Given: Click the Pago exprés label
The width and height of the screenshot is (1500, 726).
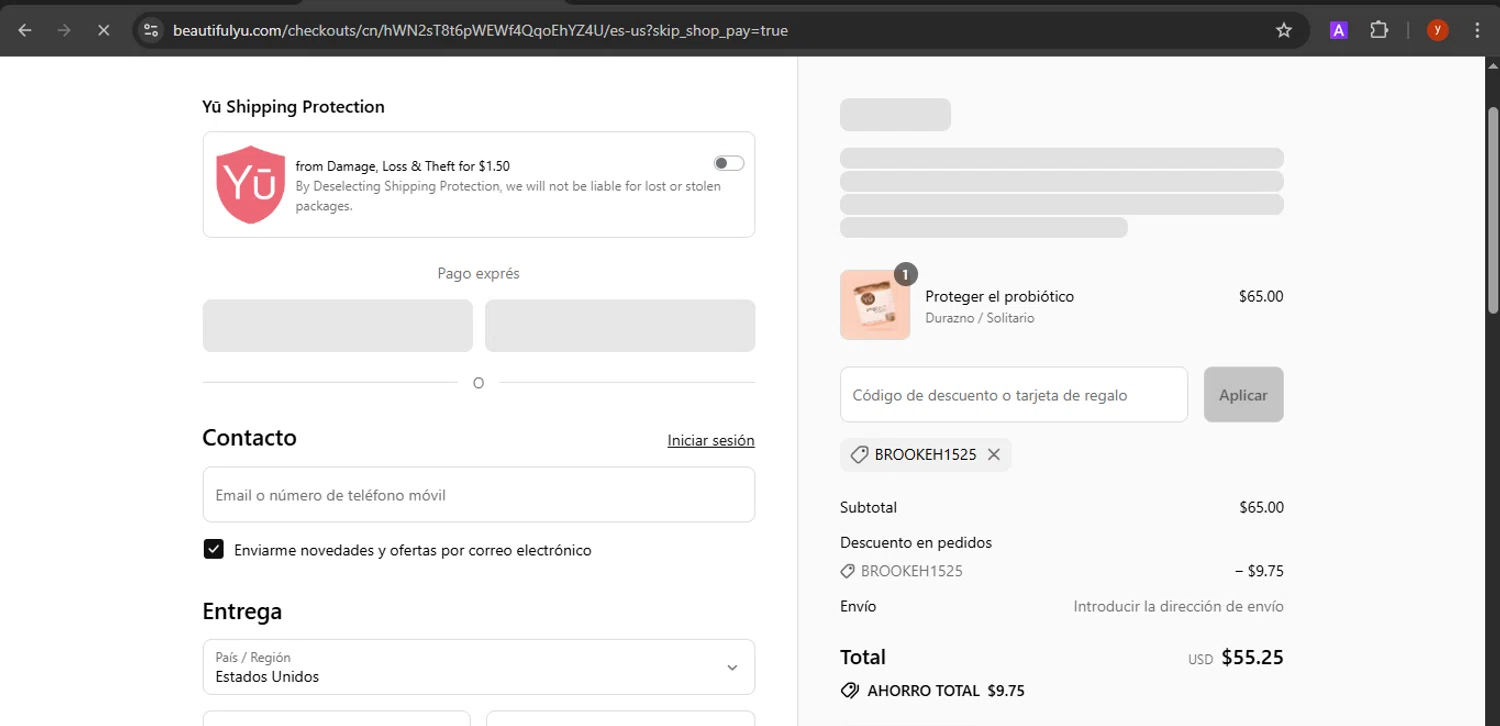Looking at the screenshot, I should tap(478, 273).
